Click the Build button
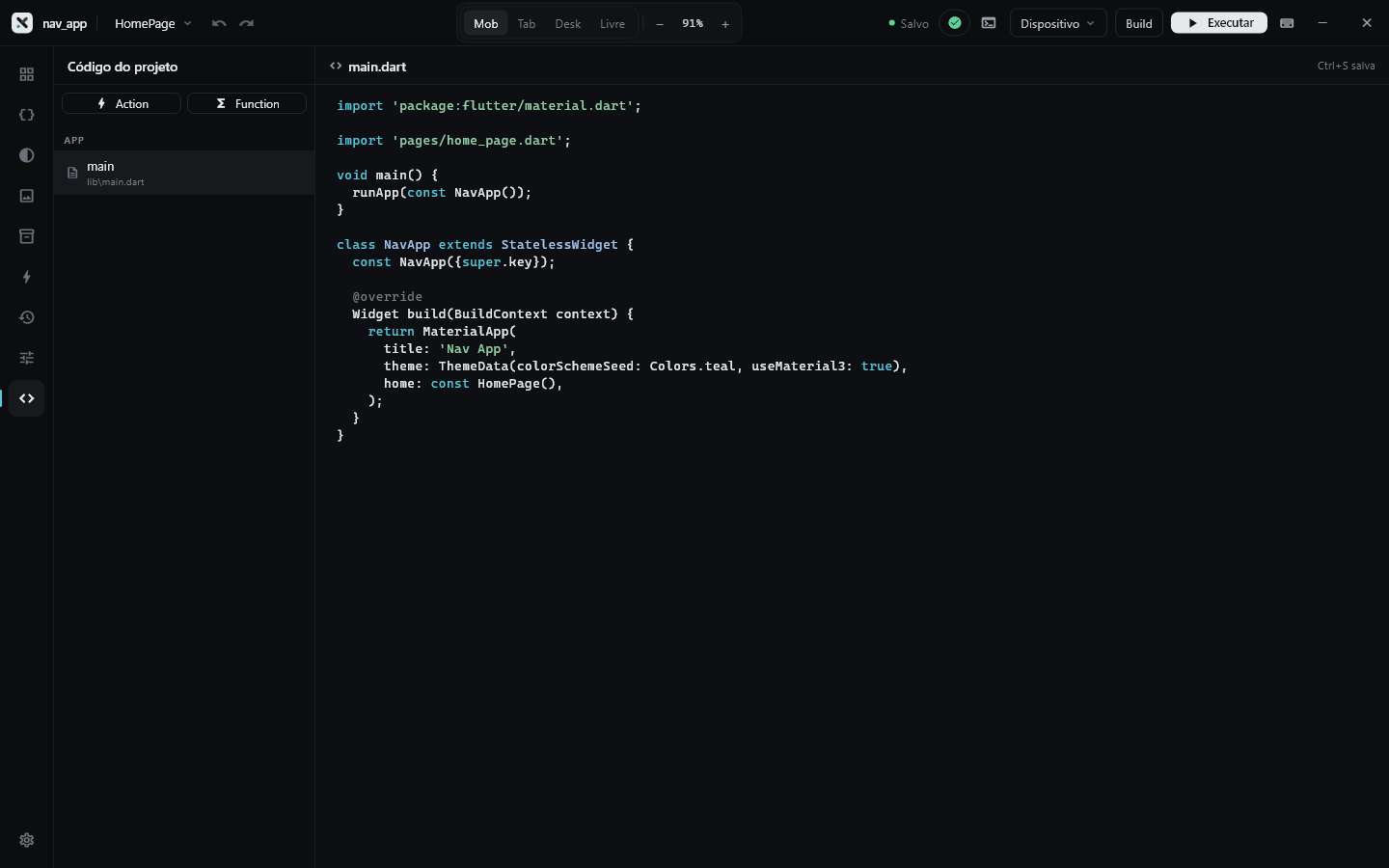Image resolution: width=1389 pixels, height=868 pixels. pos(1139,23)
